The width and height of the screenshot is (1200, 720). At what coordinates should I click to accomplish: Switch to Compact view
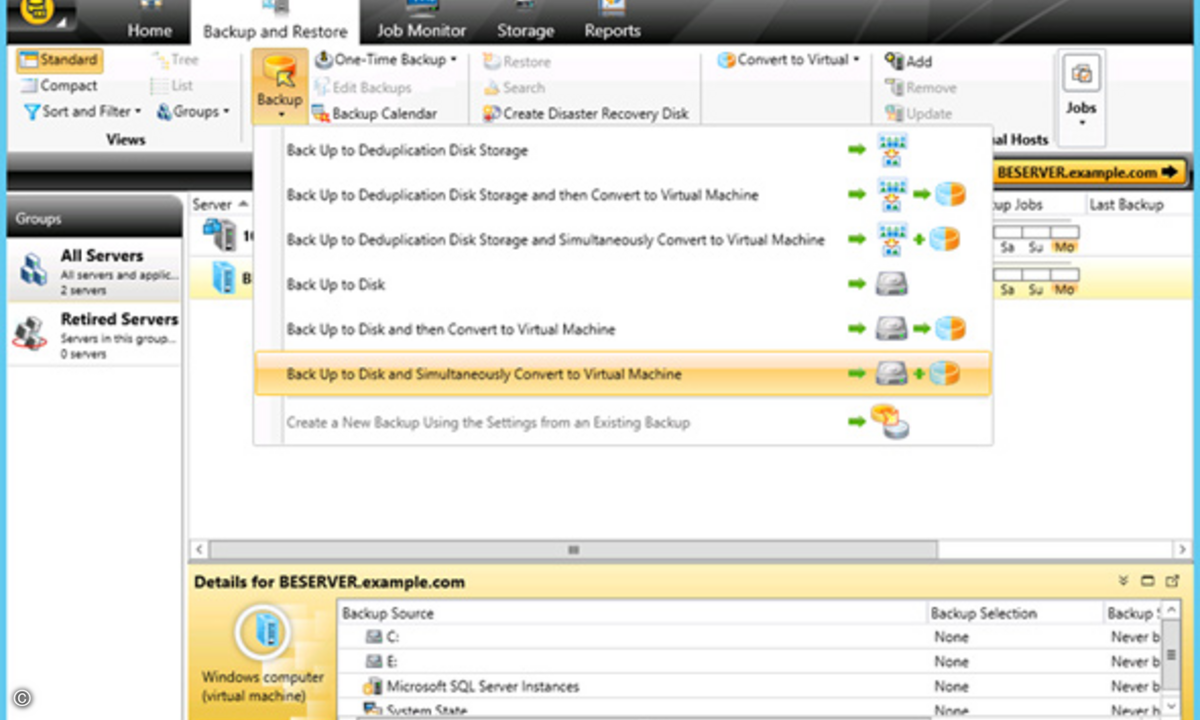pyautogui.click(x=59, y=86)
